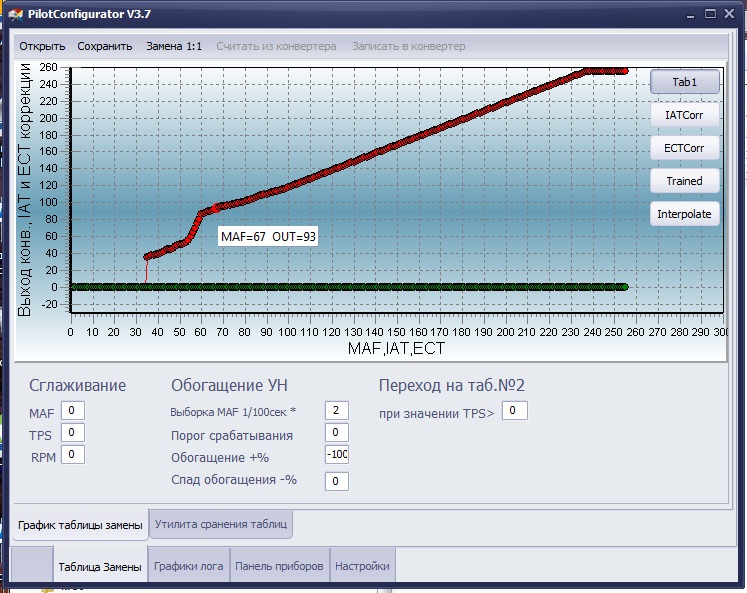Focus the MAF smoothing input field

[x=73, y=410]
